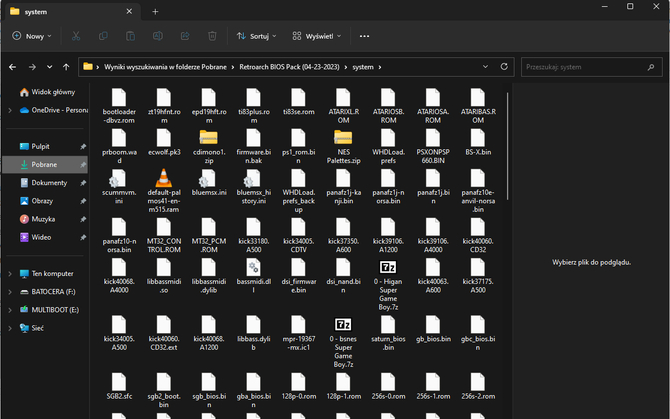Screen dimensions: 670x419
Task: Open Pulpit in the sidebar
Action: pos(45,147)
